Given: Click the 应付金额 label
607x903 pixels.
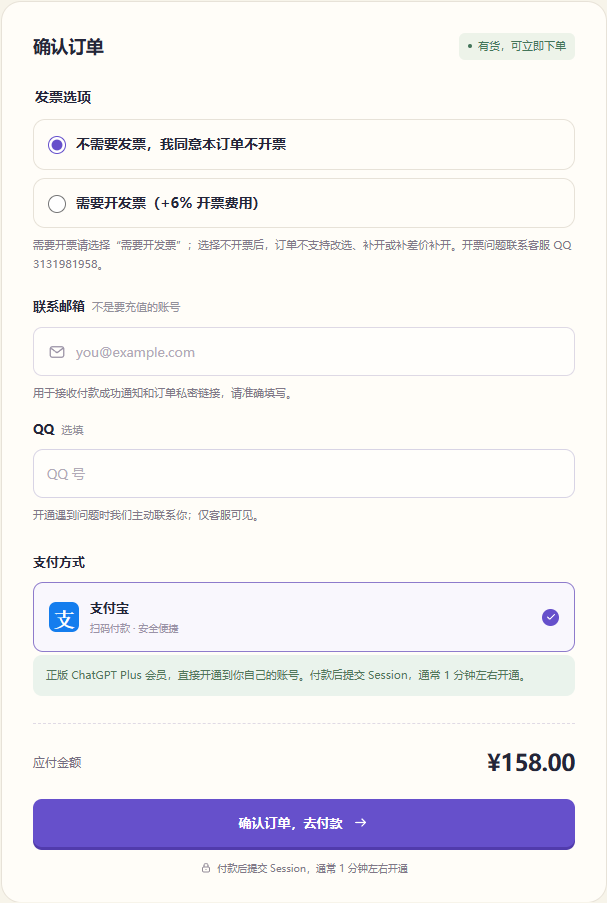Looking at the screenshot, I should click(57, 762).
